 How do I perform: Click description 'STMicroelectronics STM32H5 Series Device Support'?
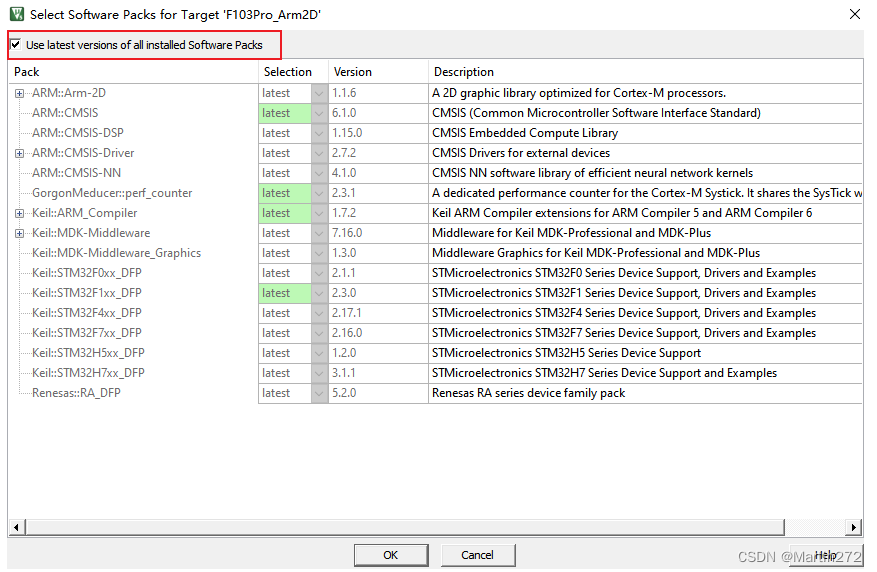pyautogui.click(x=567, y=353)
